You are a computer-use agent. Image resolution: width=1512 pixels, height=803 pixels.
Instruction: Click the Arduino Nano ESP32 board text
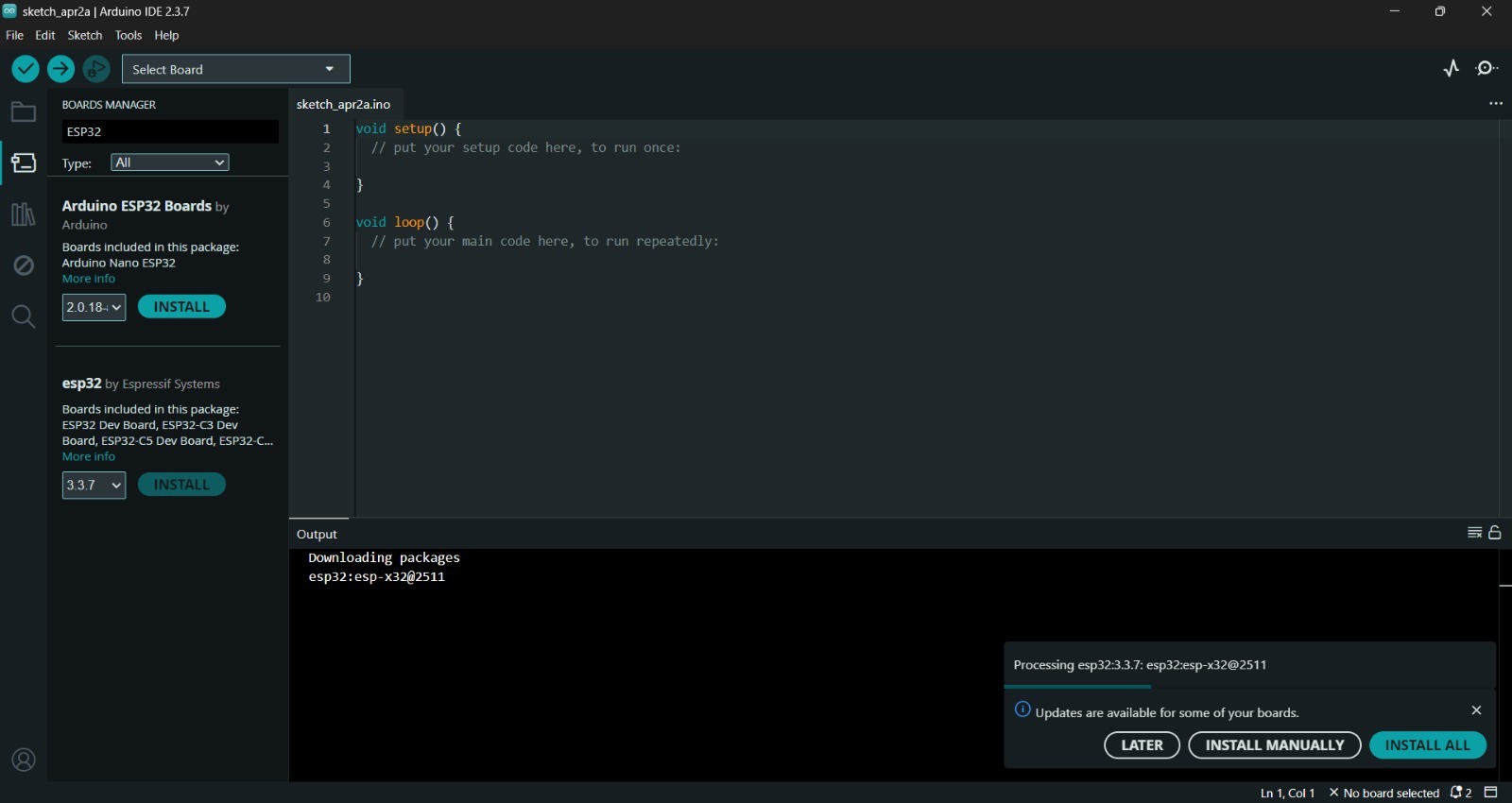point(119,263)
